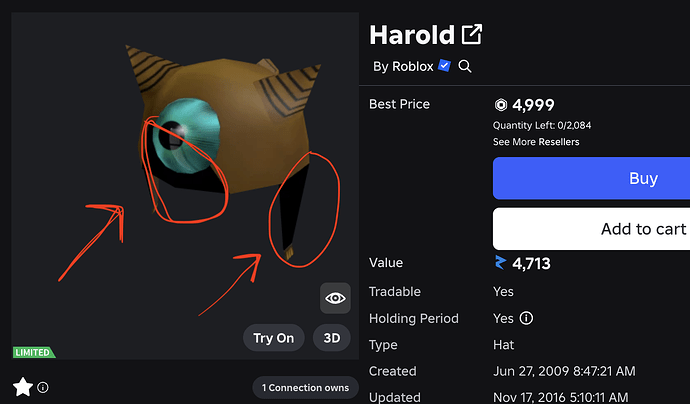Click the Buy button
The image size is (690, 404).
[591, 178]
